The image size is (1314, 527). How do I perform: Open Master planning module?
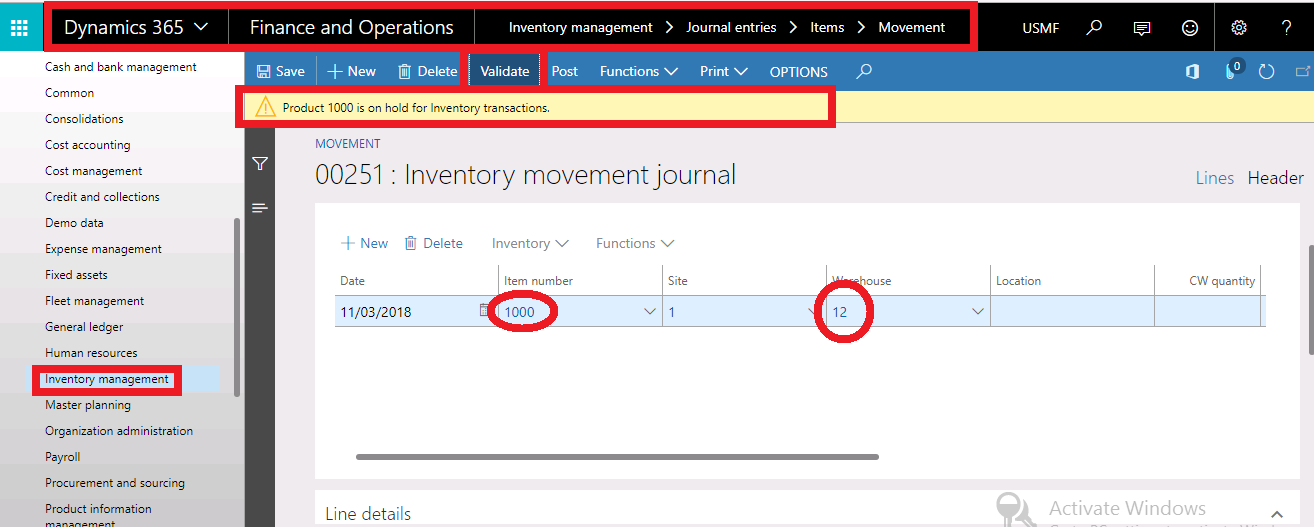(x=88, y=405)
